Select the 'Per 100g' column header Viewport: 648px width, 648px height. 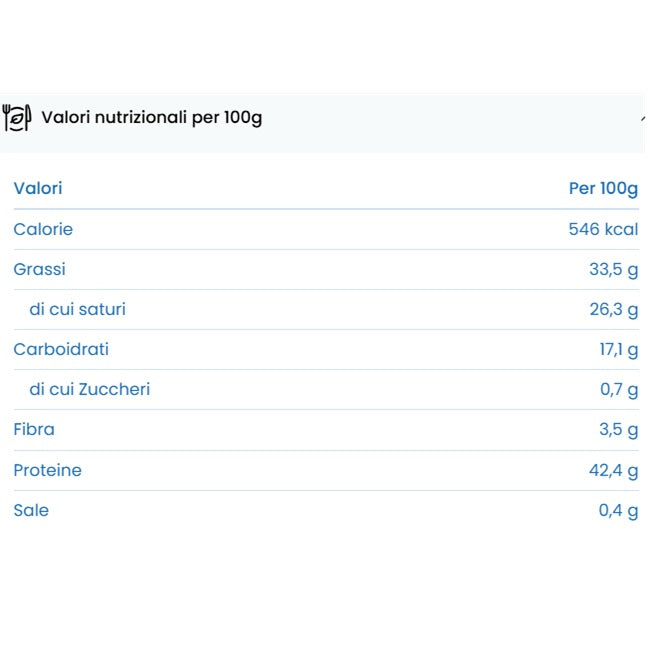pyautogui.click(x=603, y=188)
